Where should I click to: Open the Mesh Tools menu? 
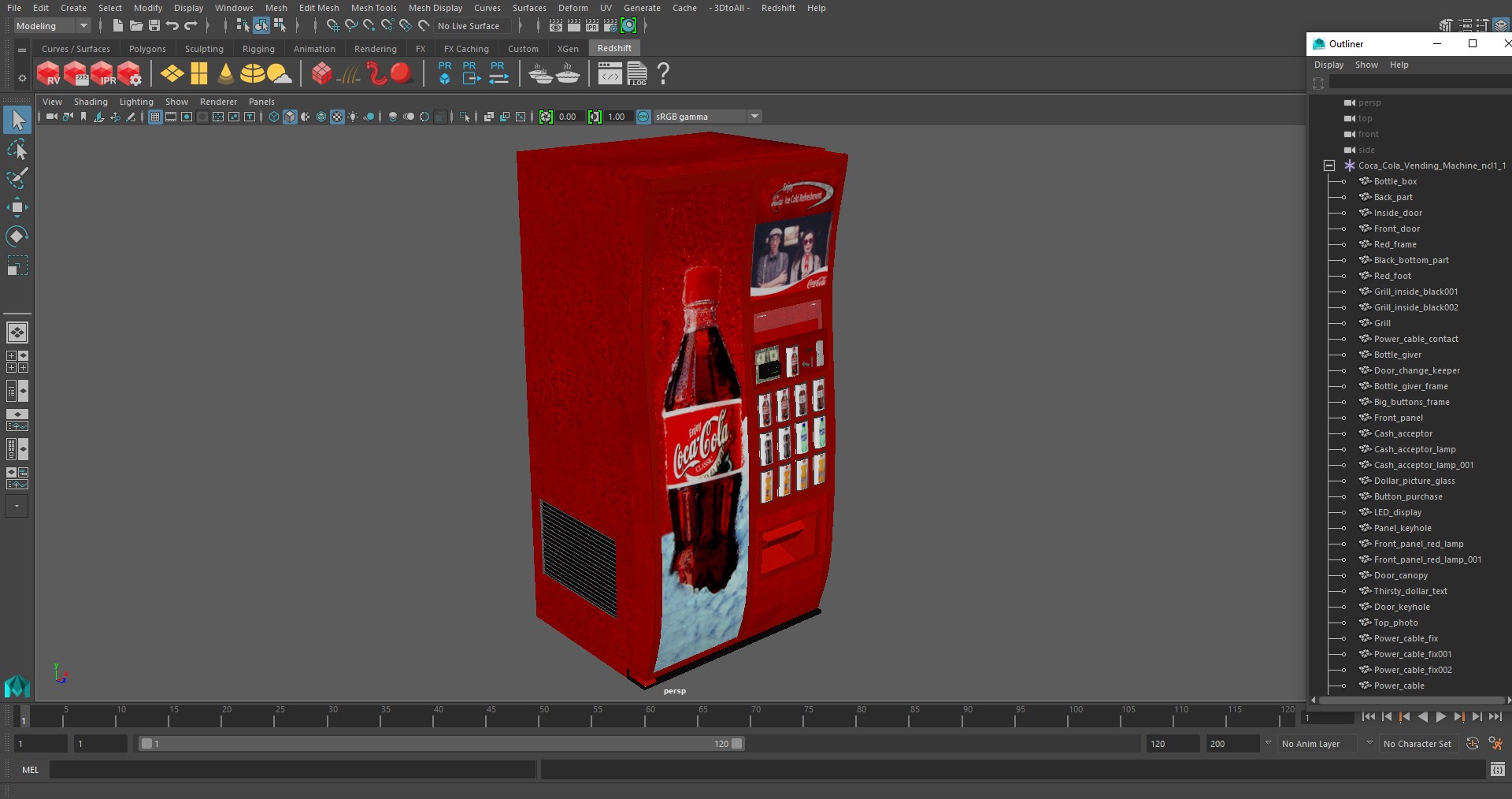373,8
